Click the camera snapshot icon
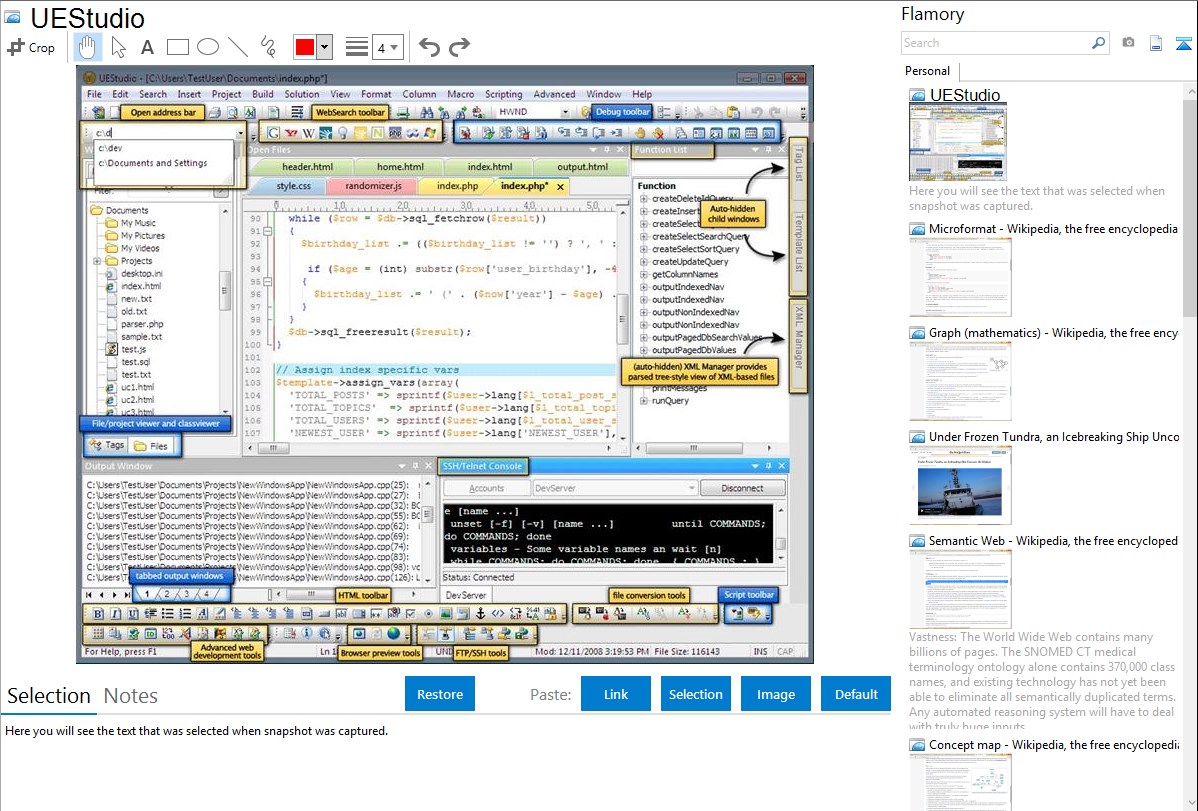This screenshot has width=1198, height=811. tap(1128, 43)
